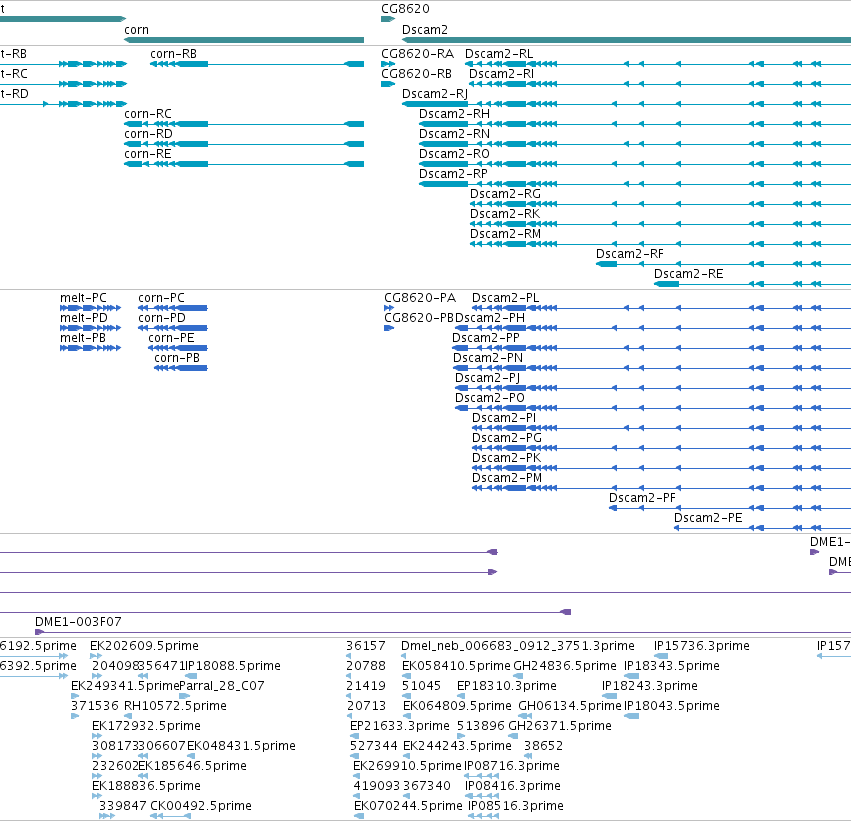Select GH26371.5prime EST feature
851x821 pixels.
[560, 727]
